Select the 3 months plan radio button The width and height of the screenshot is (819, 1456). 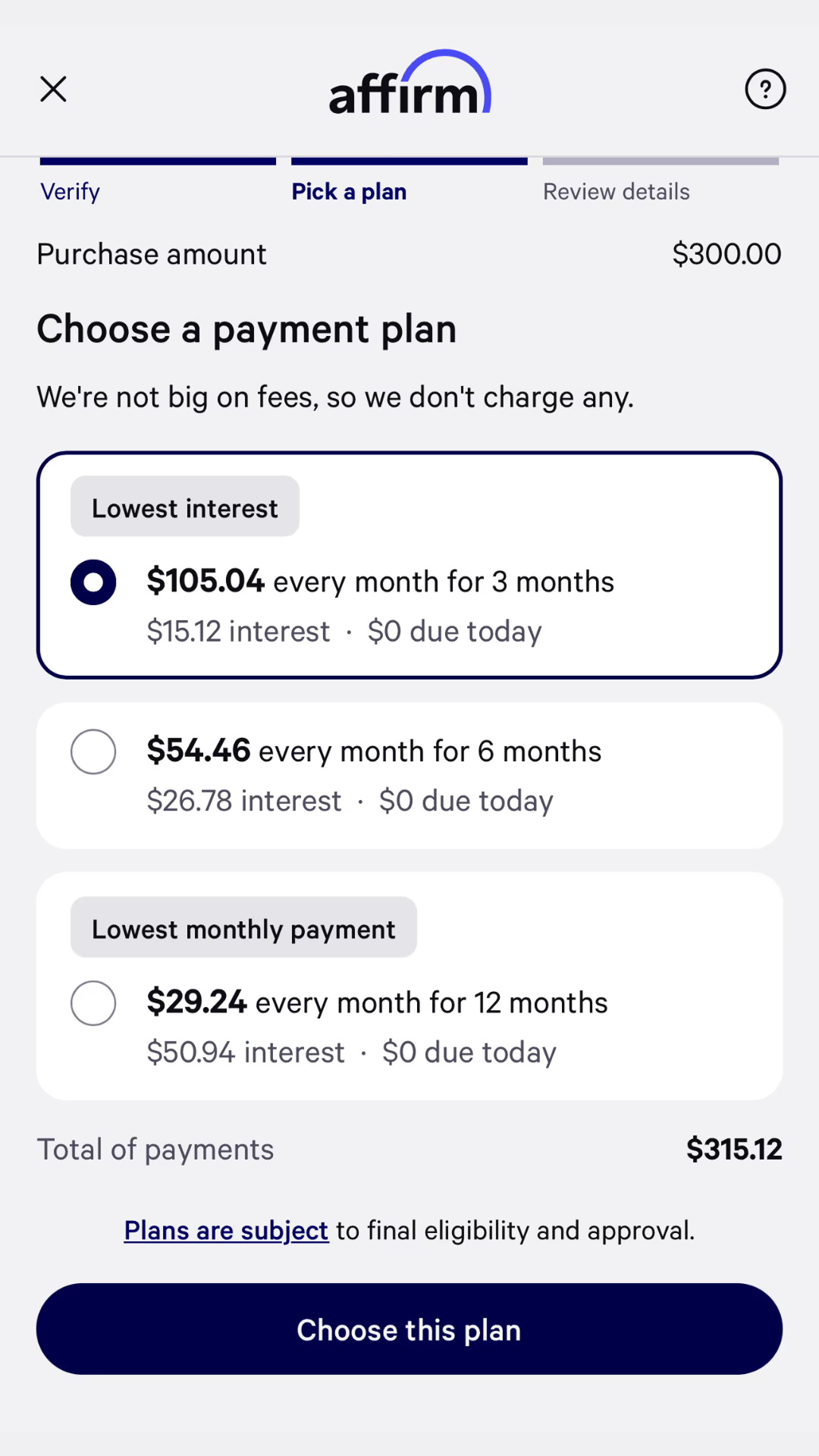click(93, 582)
